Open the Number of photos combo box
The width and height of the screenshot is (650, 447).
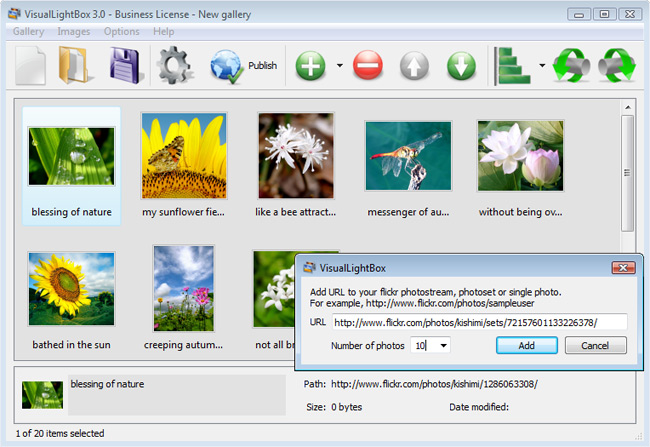[x=442, y=345]
